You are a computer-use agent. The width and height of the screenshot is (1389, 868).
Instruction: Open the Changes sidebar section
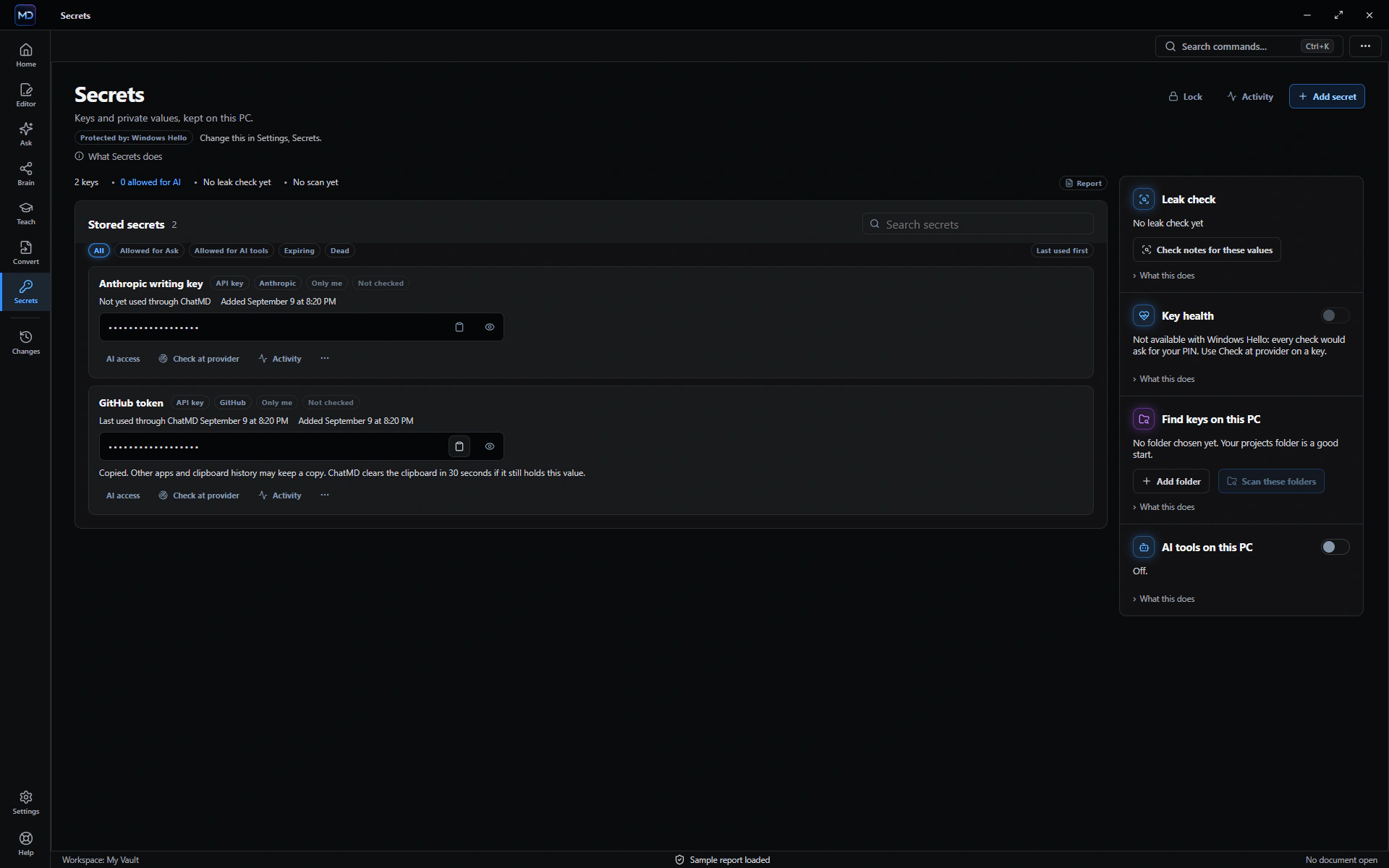26,343
